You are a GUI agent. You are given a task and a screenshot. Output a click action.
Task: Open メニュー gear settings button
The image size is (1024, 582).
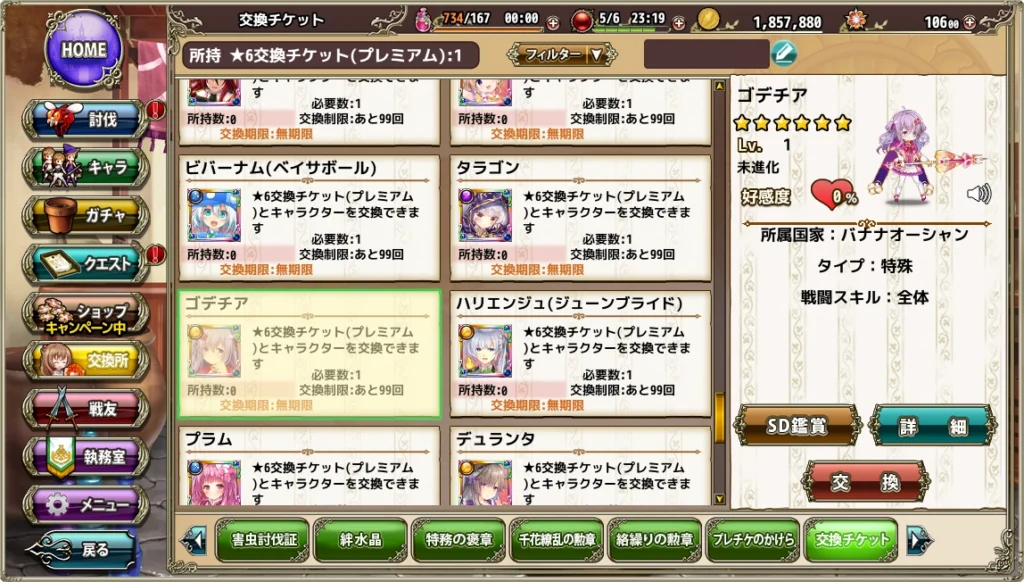click(x=86, y=504)
